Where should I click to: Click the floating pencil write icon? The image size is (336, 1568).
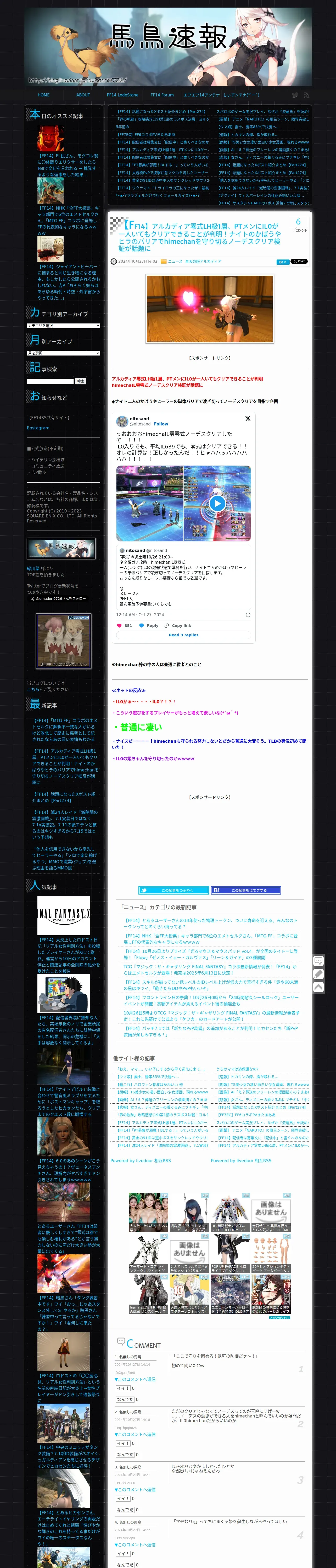[x=318, y=974]
